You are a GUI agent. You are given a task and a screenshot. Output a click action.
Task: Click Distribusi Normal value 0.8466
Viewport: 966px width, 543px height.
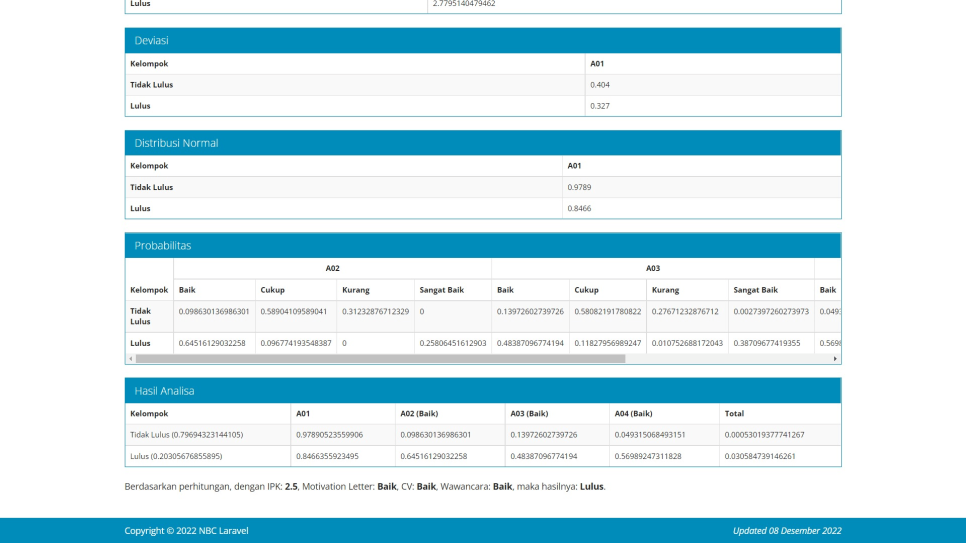click(x=579, y=208)
